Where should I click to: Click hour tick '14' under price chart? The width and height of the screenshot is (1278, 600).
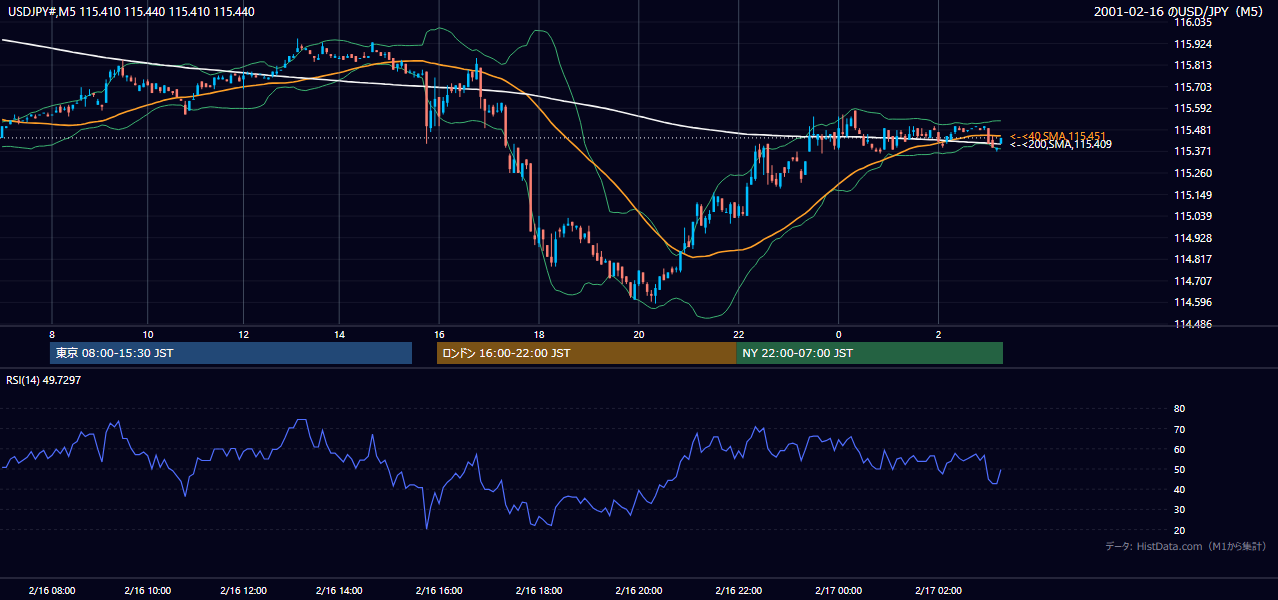point(339,334)
